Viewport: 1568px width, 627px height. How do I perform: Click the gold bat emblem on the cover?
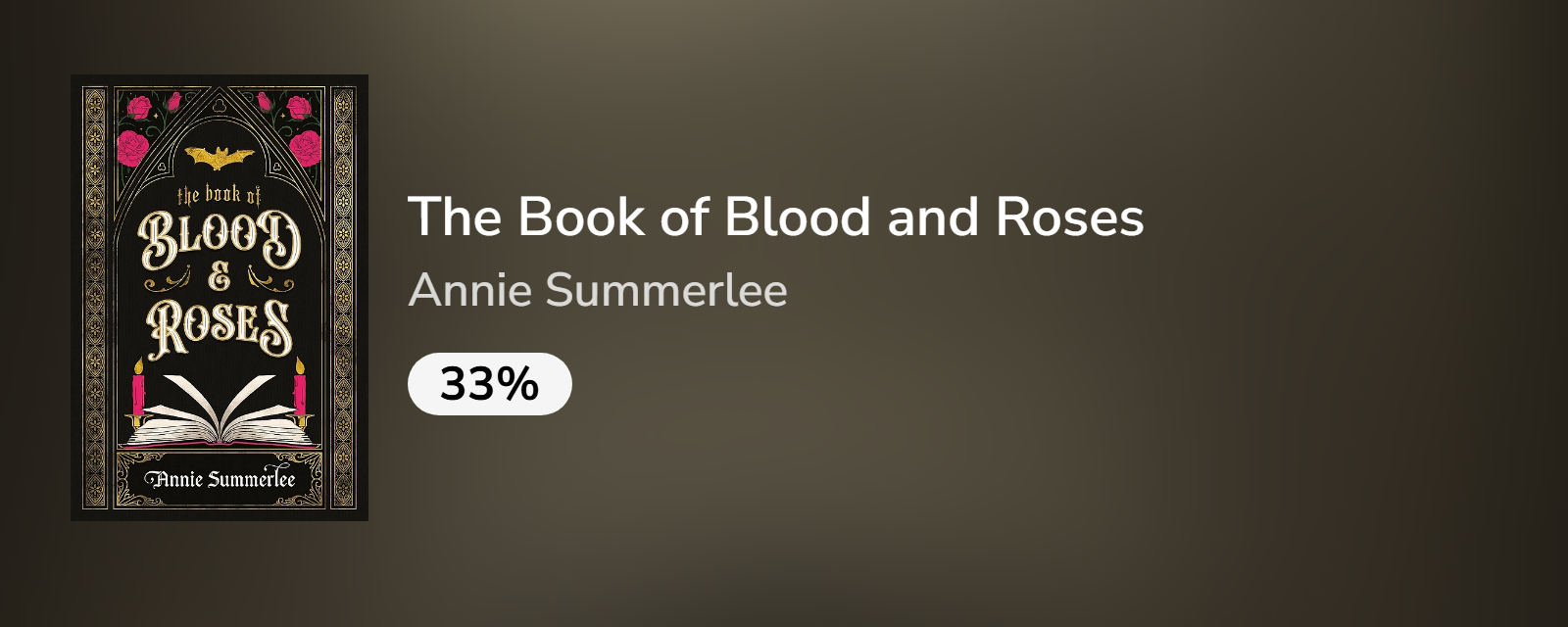click(220, 158)
